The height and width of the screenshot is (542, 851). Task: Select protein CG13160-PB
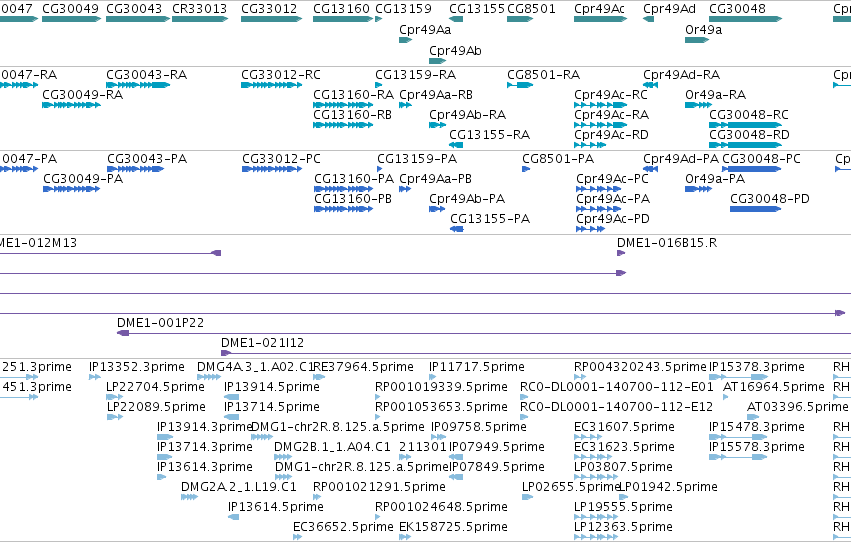point(344,209)
